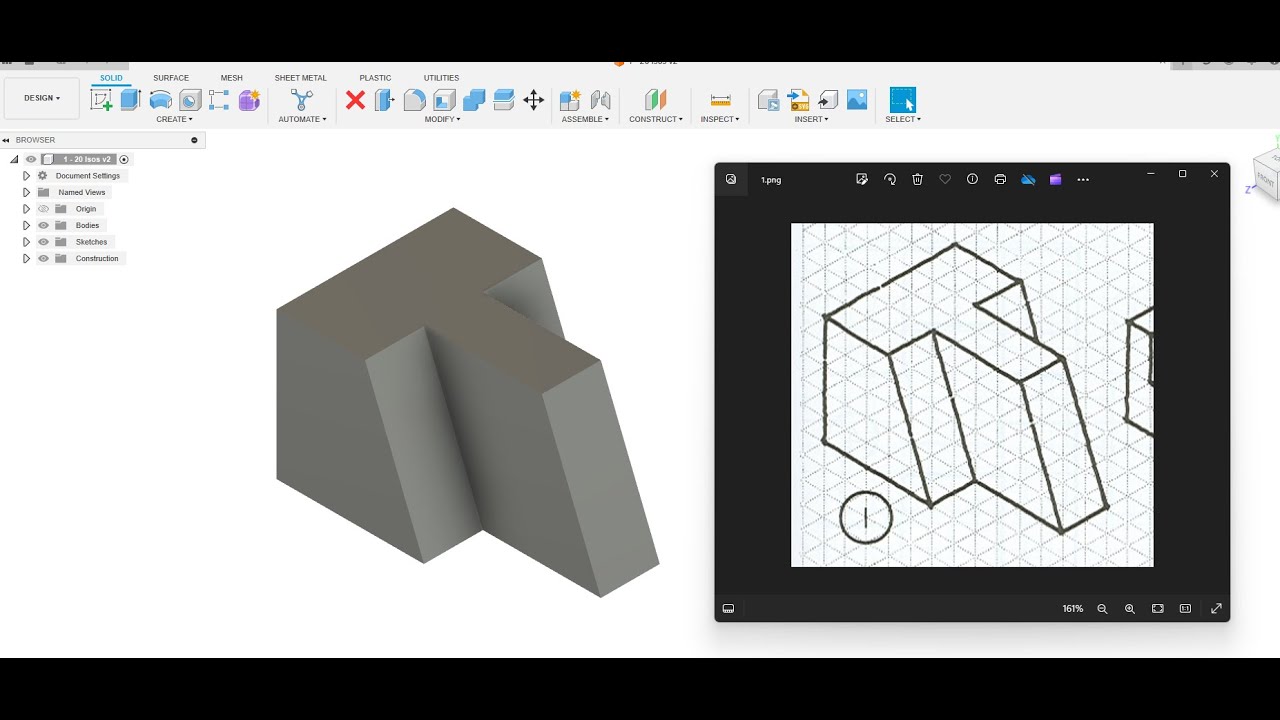Select the Create Form icon
1280x720 pixels.
click(249, 99)
